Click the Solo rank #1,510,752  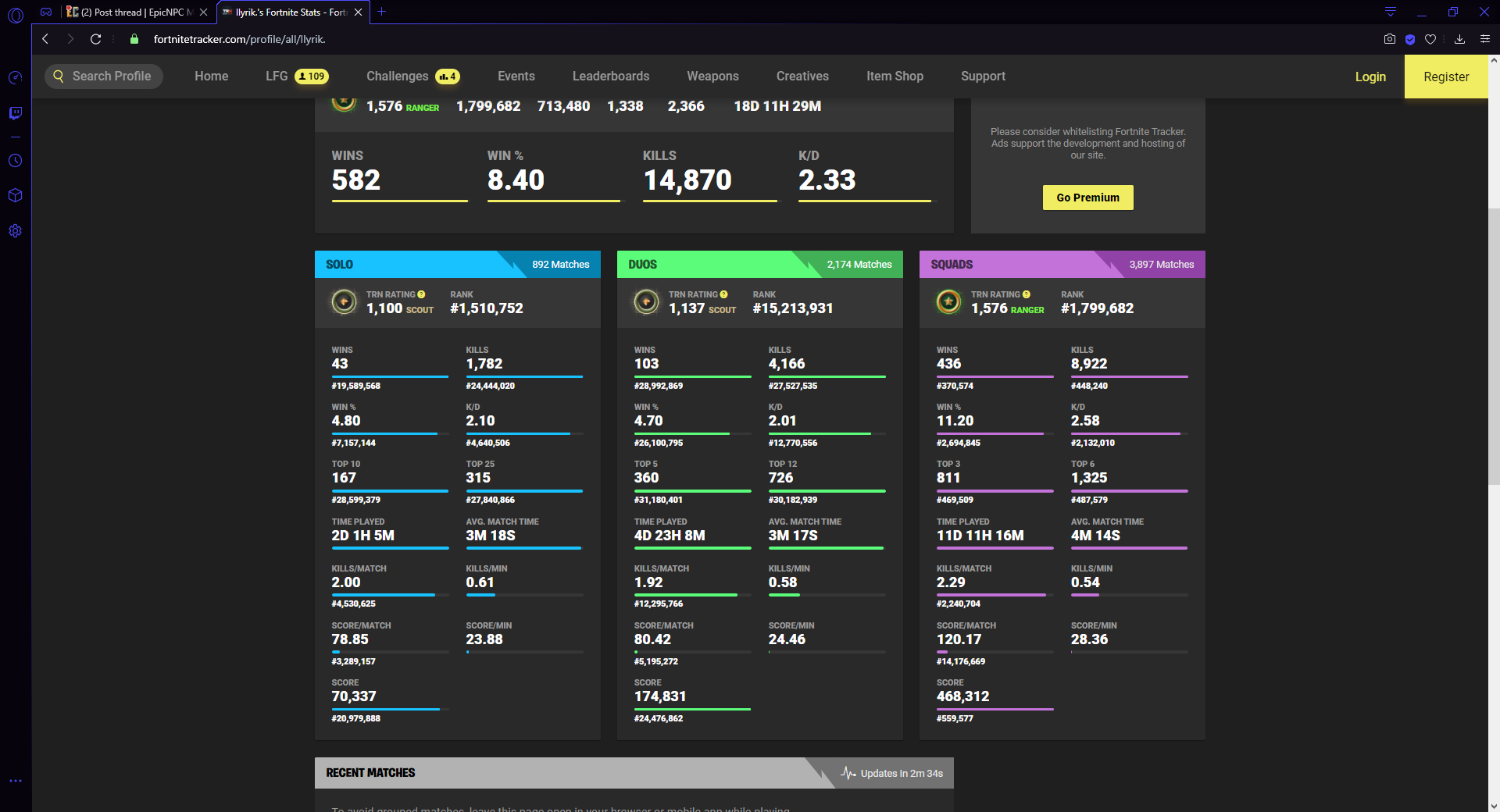point(487,308)
